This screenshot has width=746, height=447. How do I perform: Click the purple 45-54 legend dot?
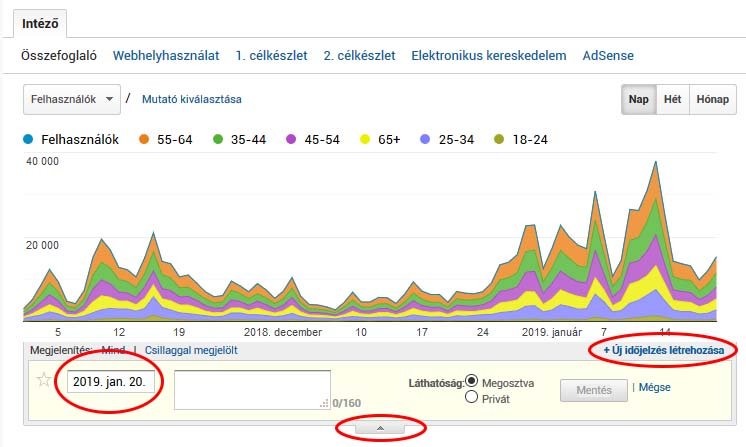(x=292, y=140)
